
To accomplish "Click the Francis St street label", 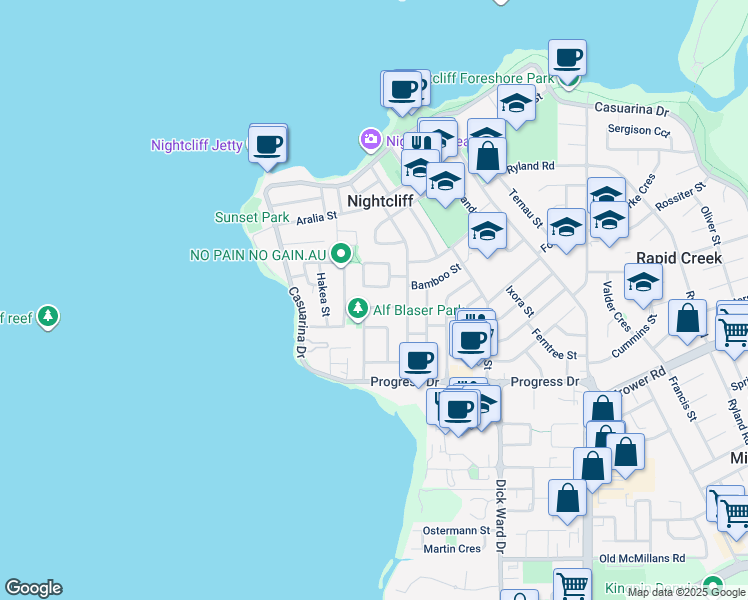I will [x=683, y=399].
